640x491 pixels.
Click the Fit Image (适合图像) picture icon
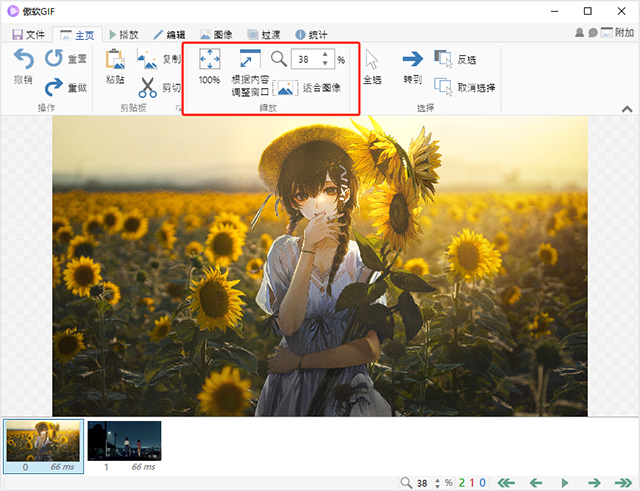tap(285, 87)
